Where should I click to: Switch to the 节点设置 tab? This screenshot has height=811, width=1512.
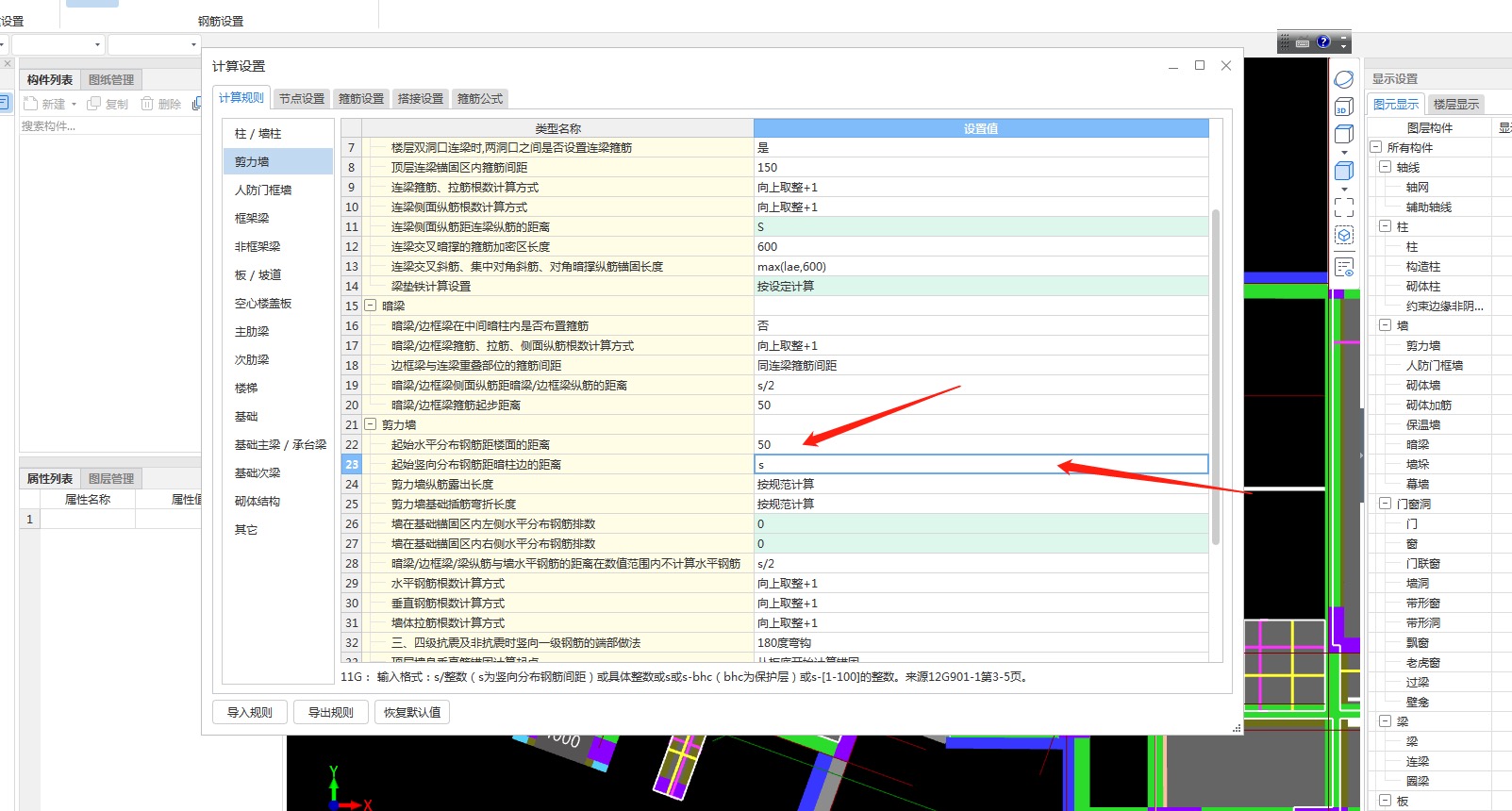(302, 98)
